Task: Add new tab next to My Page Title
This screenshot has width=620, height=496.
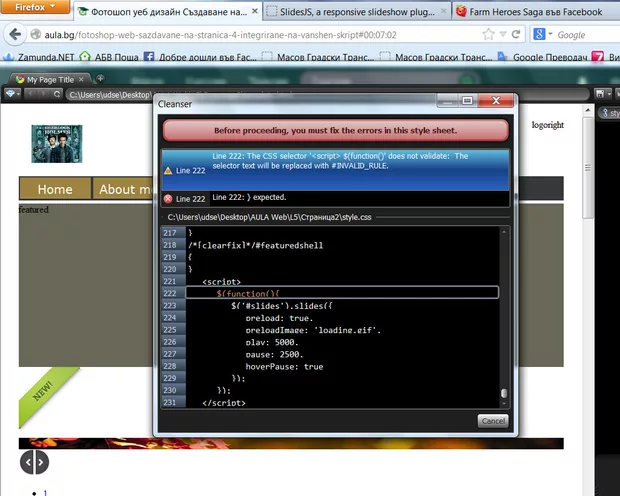Action: pos(100,78)
